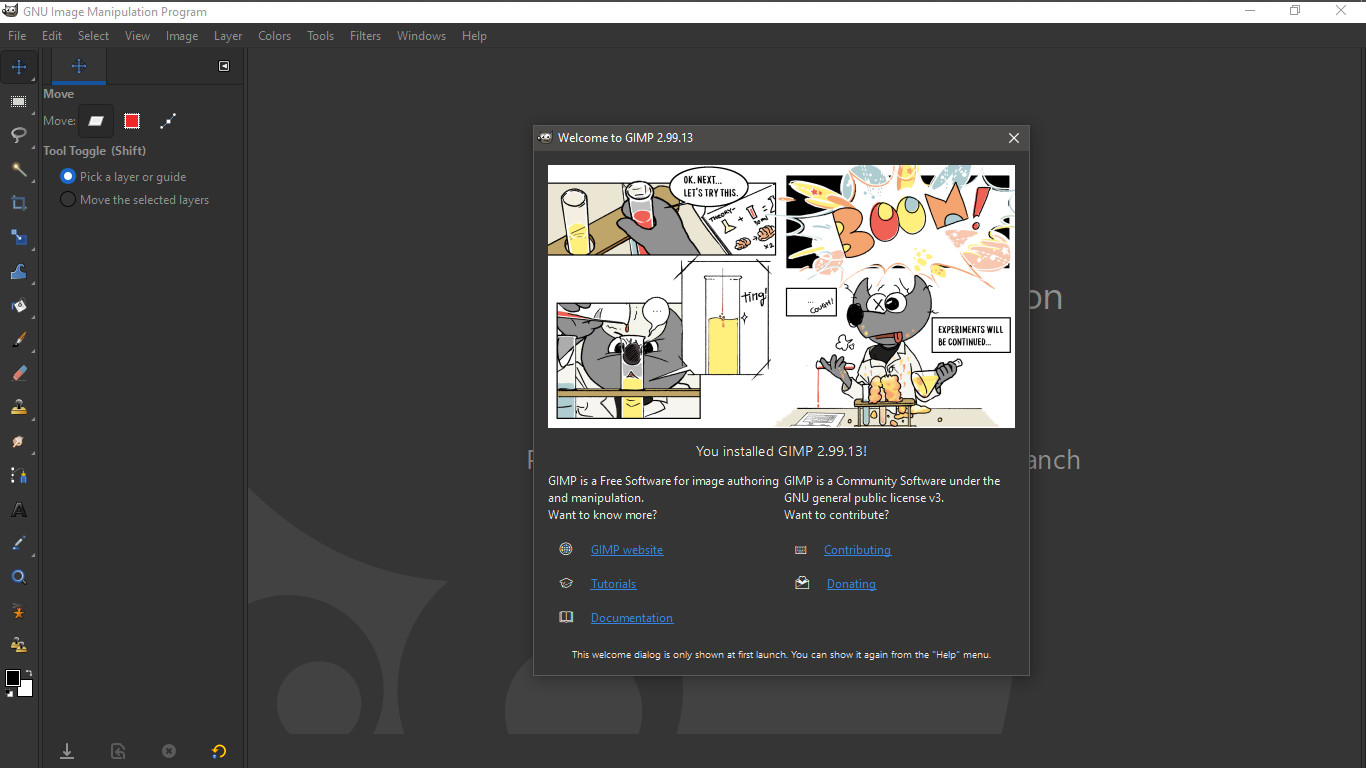Image resolution: width=1366 pixels, height=768 pixels.
Task: Open the Image menu
Action: (181, 36)
